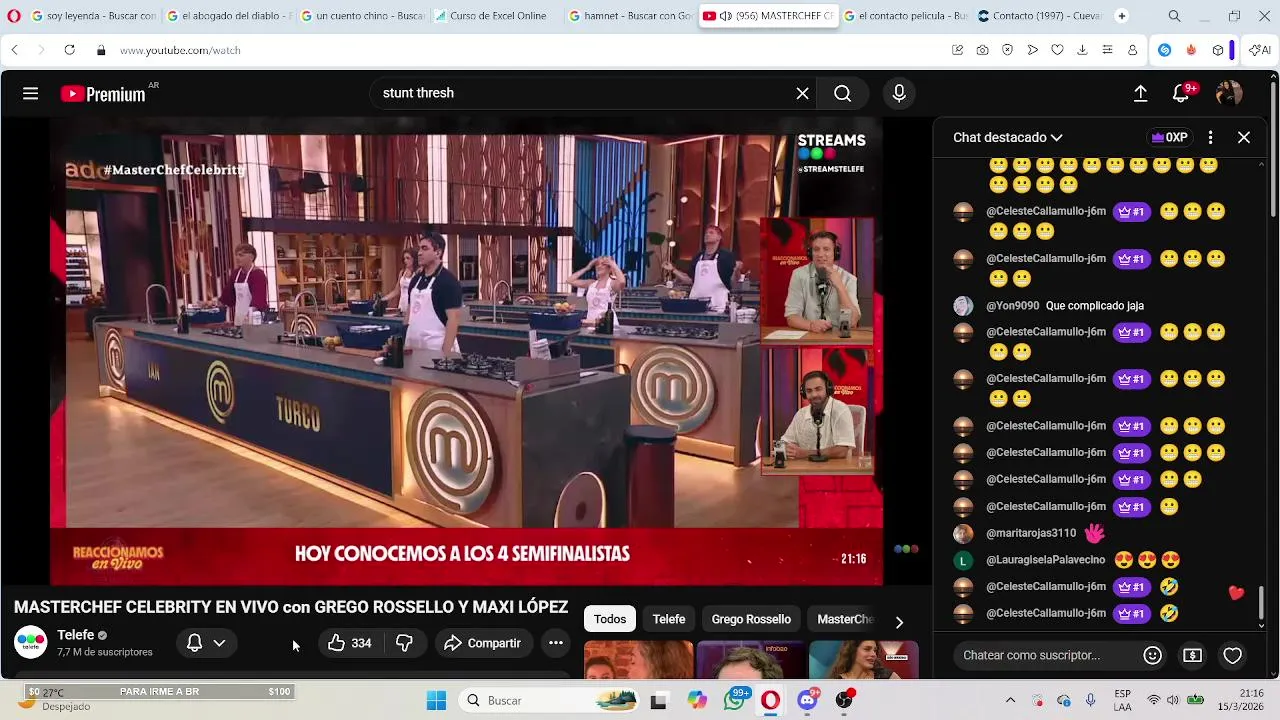Open username @Yon9090 in chat
This screenshot has height=720, width=1280.
(1012, 306)
